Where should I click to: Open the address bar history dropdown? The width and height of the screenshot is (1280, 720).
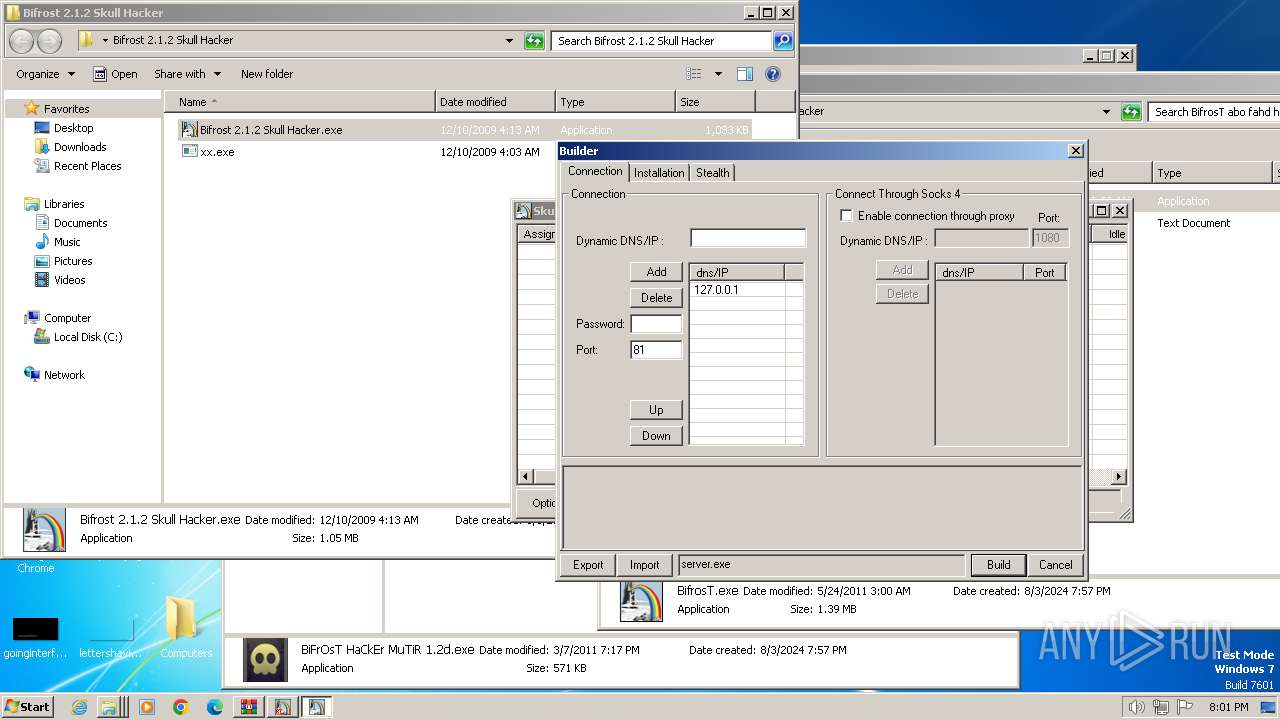pyautogui.click(x=510, y=41)
